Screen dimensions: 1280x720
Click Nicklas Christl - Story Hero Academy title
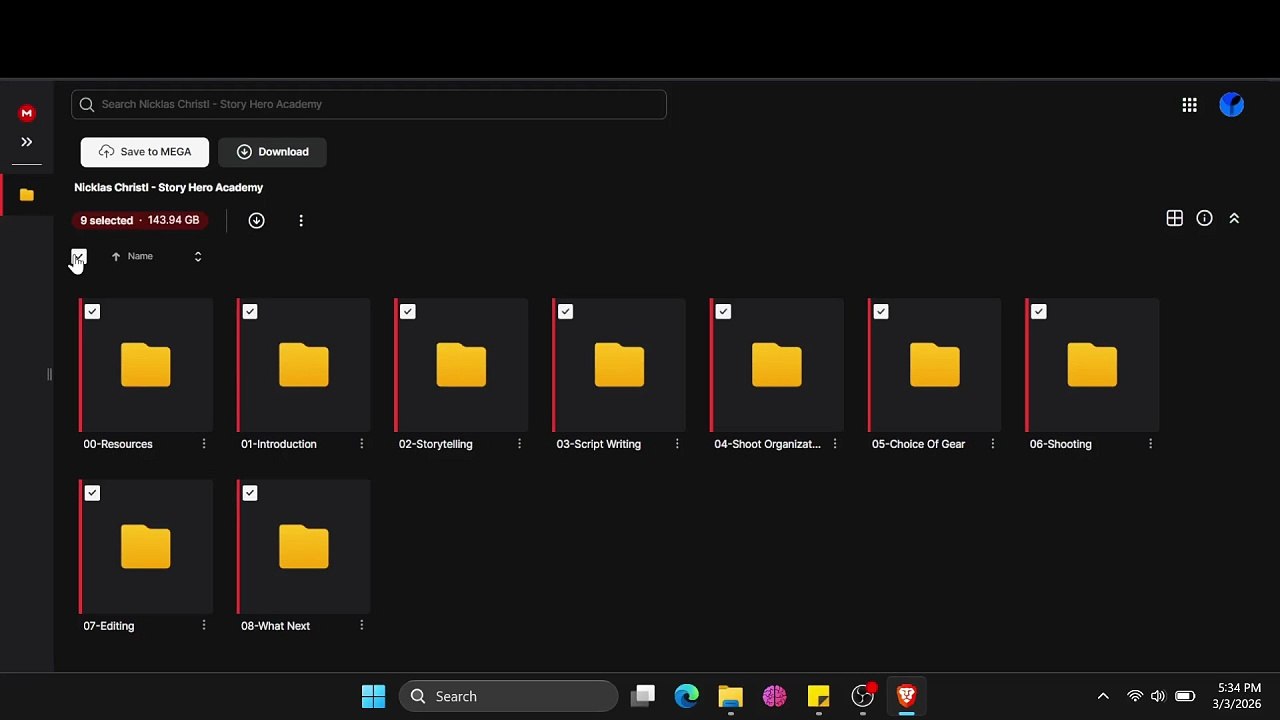tap(169, 188)
